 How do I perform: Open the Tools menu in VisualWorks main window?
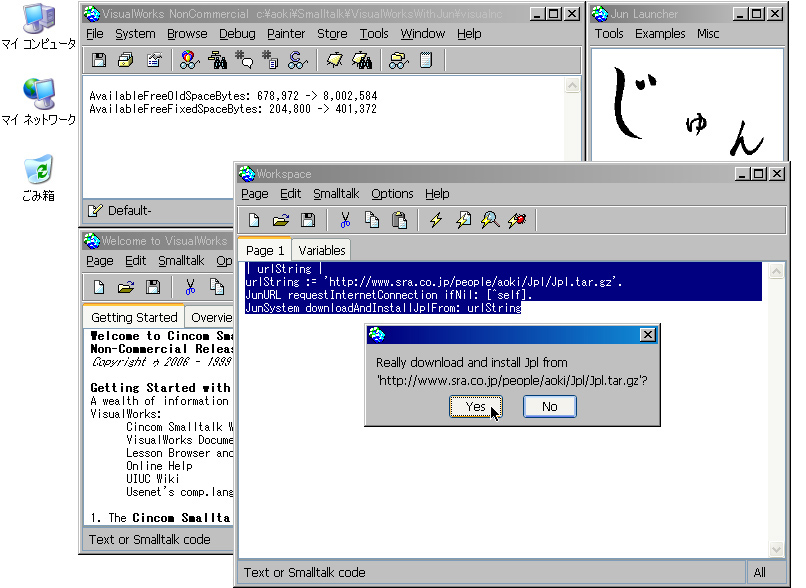coord(374,34)
